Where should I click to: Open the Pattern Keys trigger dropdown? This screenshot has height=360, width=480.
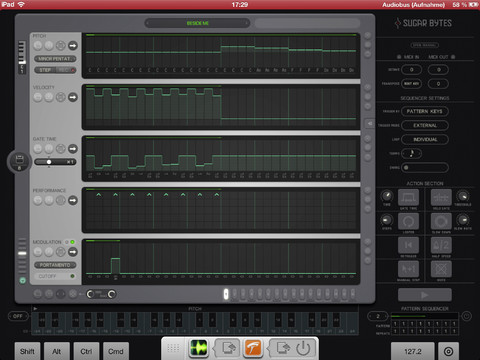[x=425, y=111]
